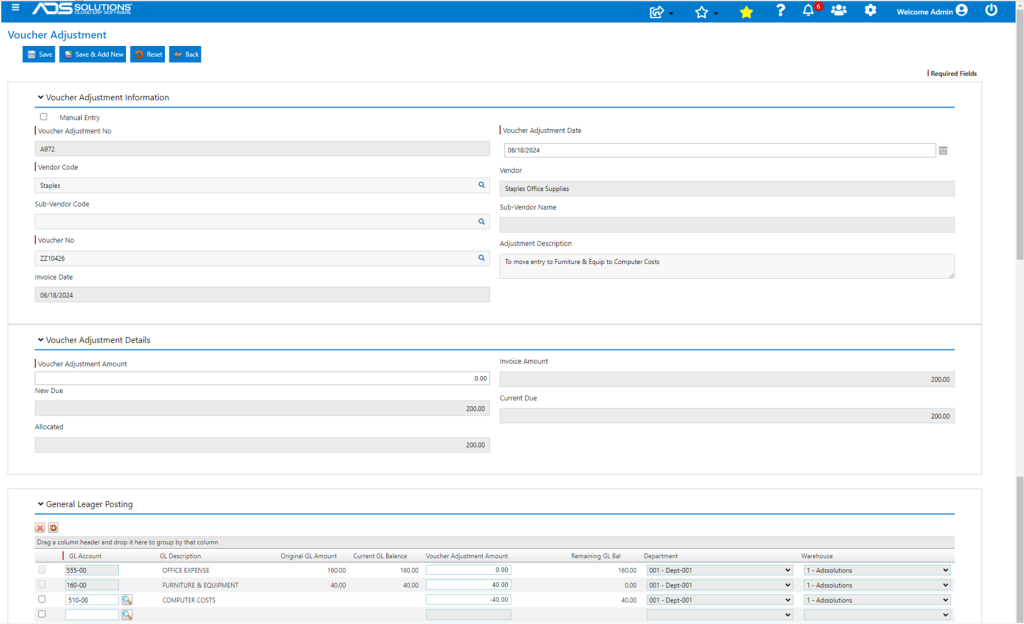Check the 555-00 row checkbox

tap(42, 570)
